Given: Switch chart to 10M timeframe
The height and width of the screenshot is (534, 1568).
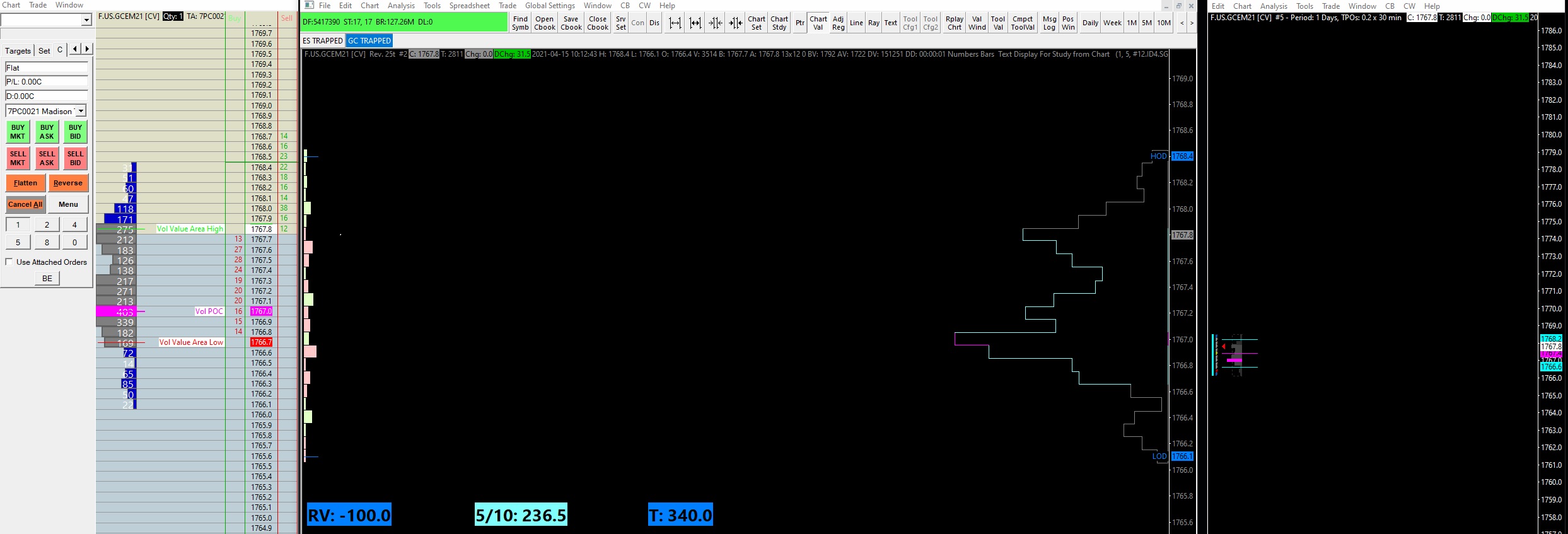Looking at the screenshot, I should pyautogui.click(x=1164, y=23).
